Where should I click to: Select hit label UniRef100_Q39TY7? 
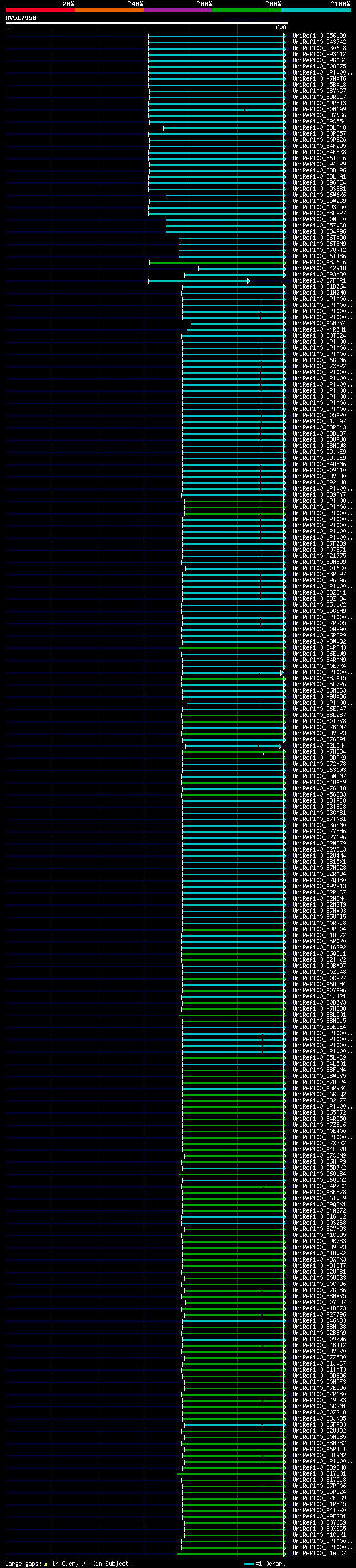tap(319, 494)
